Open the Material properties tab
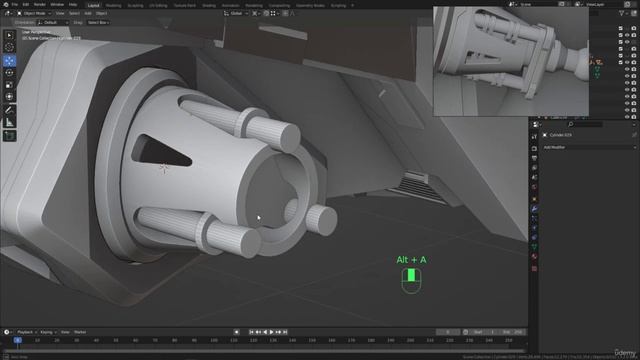Screen dimensions: 640x360 pyautogui.click(x=534, y=257)
